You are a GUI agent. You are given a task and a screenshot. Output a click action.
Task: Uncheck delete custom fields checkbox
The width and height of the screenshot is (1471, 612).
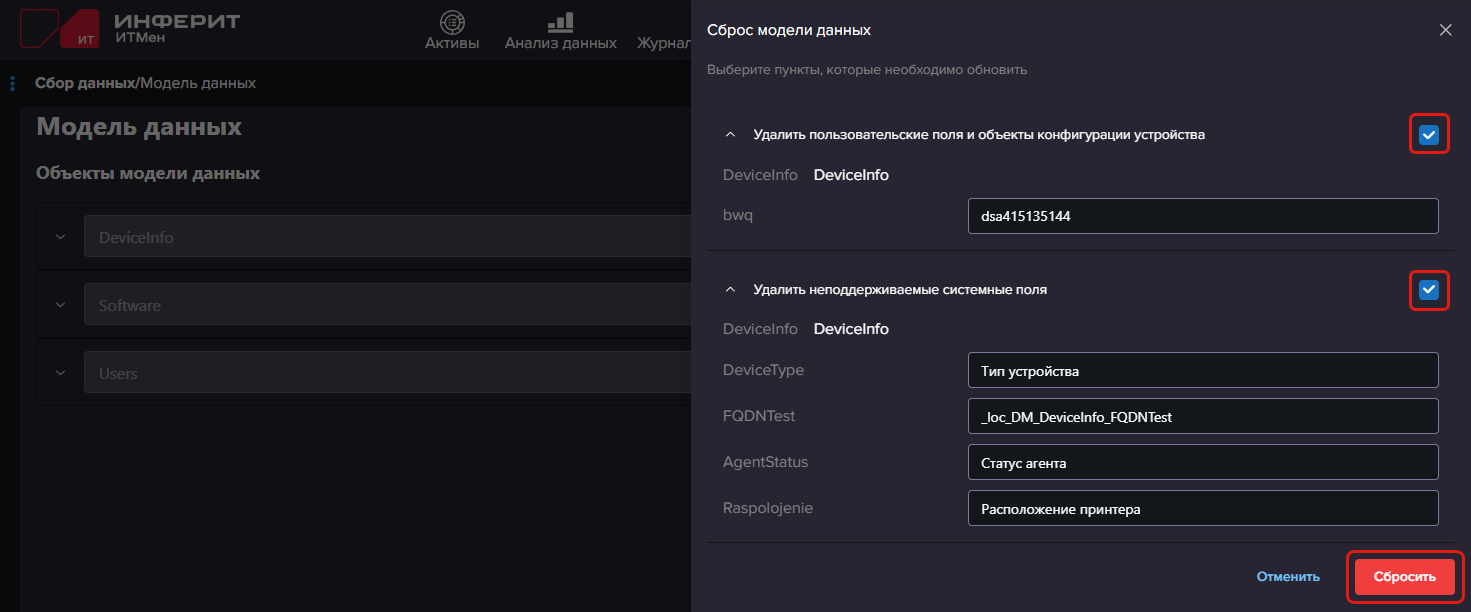[x=1429, y=135]
